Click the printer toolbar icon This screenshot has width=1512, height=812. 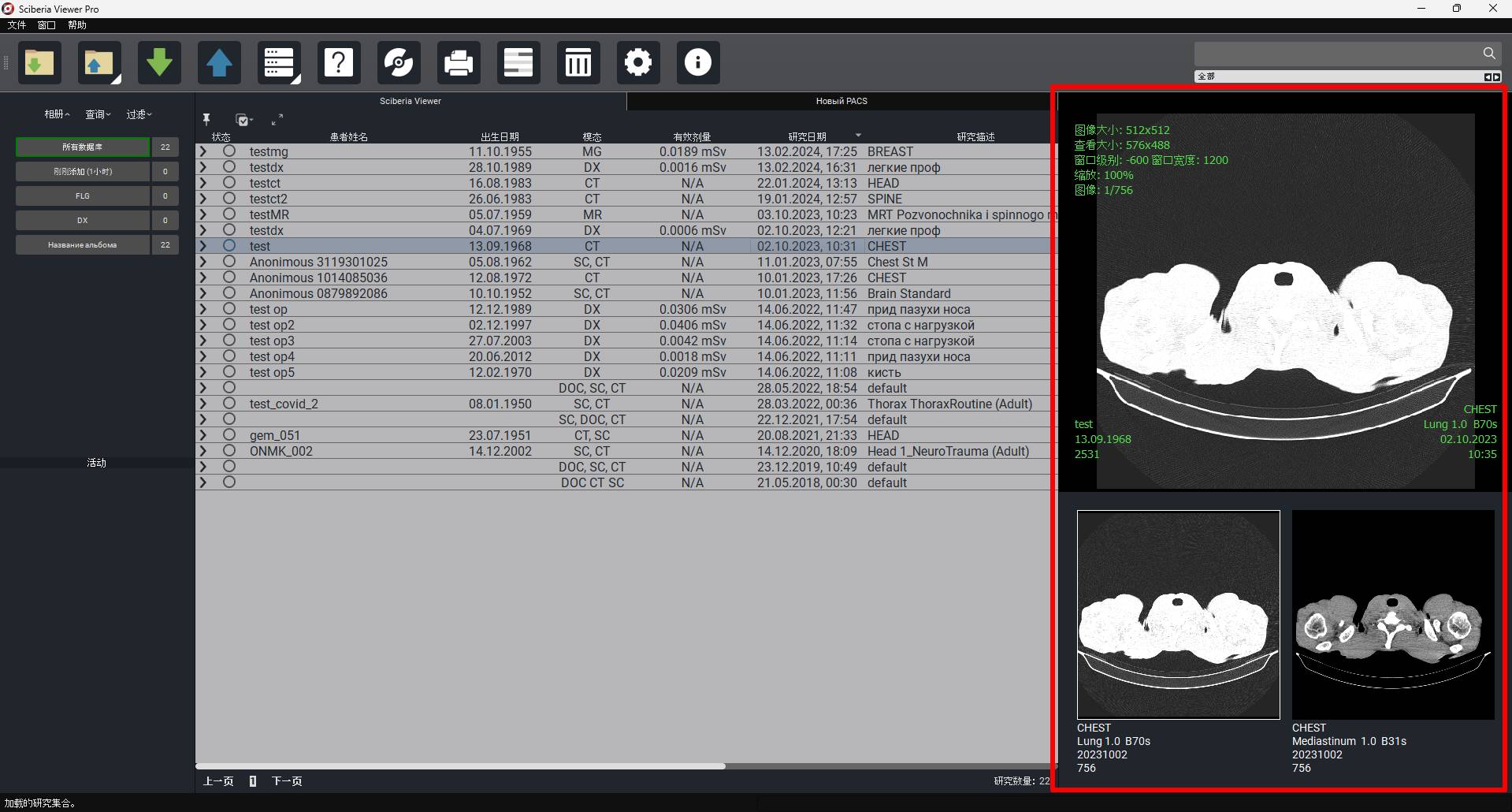click(x=459, y=62)
